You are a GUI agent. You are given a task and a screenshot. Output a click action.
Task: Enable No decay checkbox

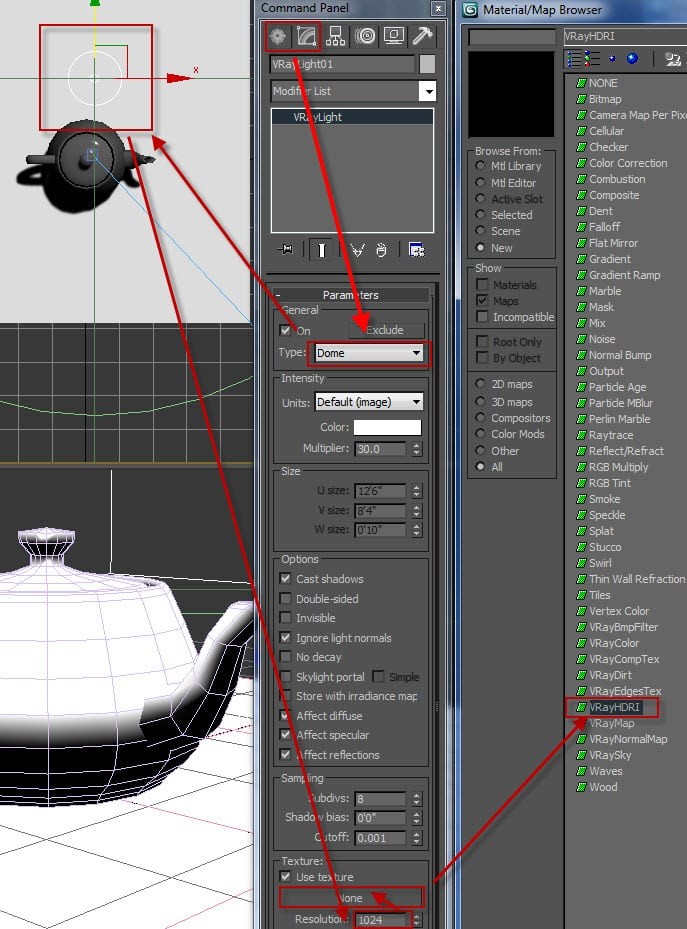tap(285, 657)
